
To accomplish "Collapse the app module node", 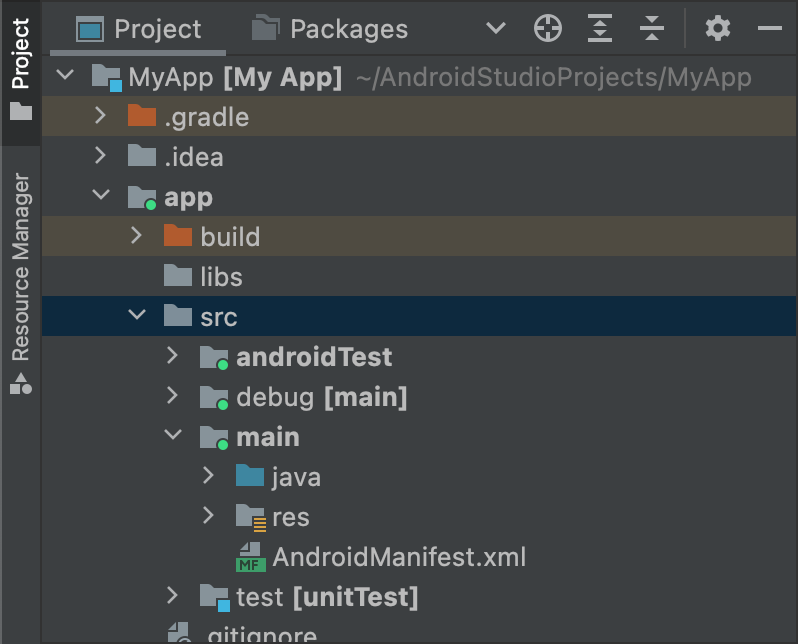I will pyautogui.click(x=100, y=197).
